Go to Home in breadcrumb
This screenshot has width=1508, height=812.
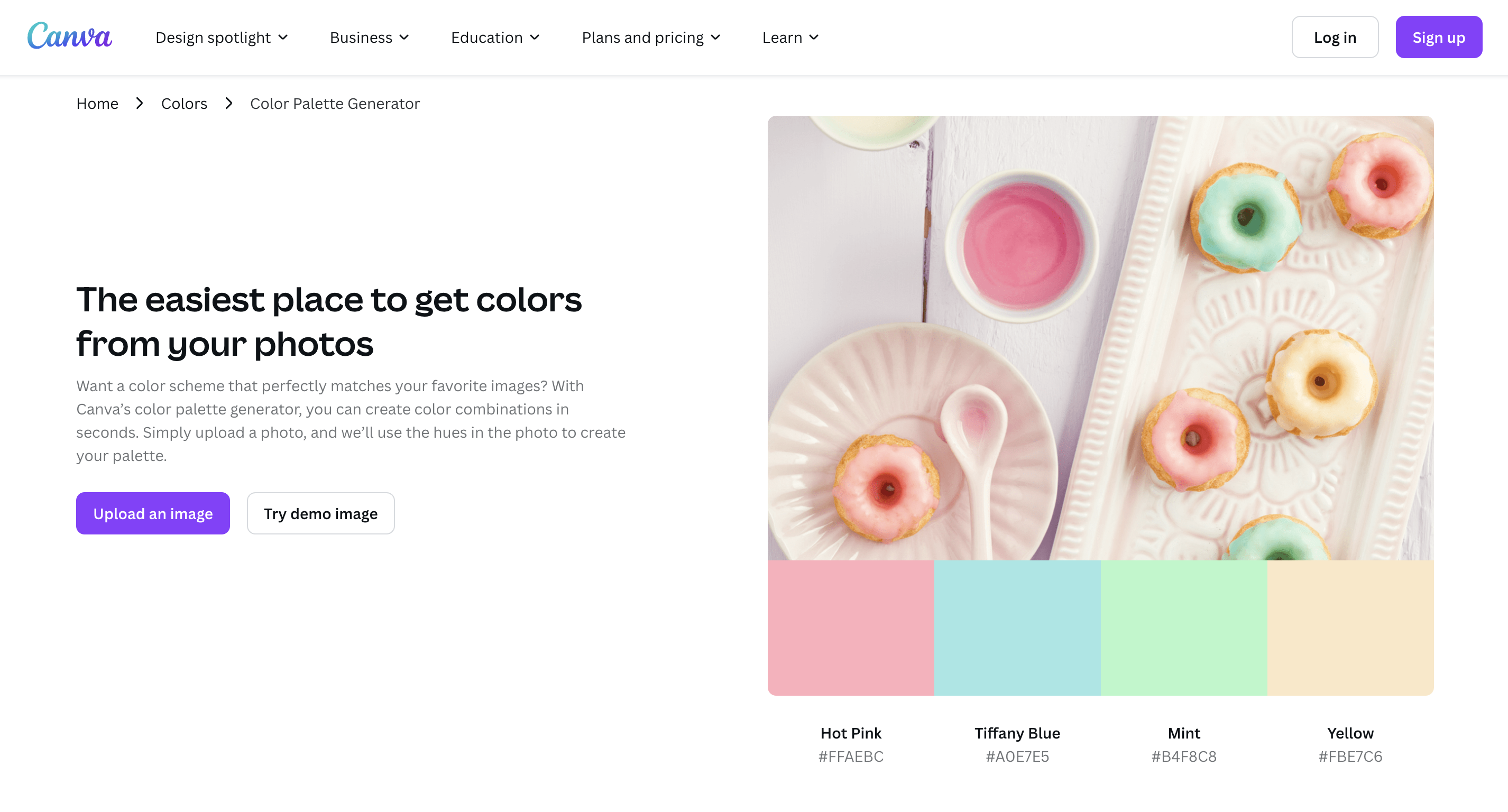click(97, 104)
